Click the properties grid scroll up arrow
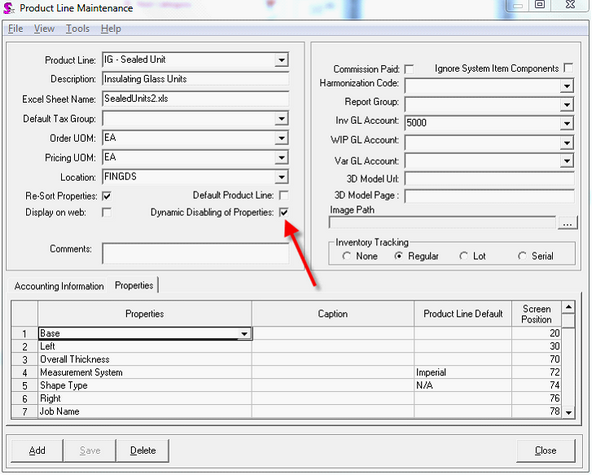 click(568, 307)
